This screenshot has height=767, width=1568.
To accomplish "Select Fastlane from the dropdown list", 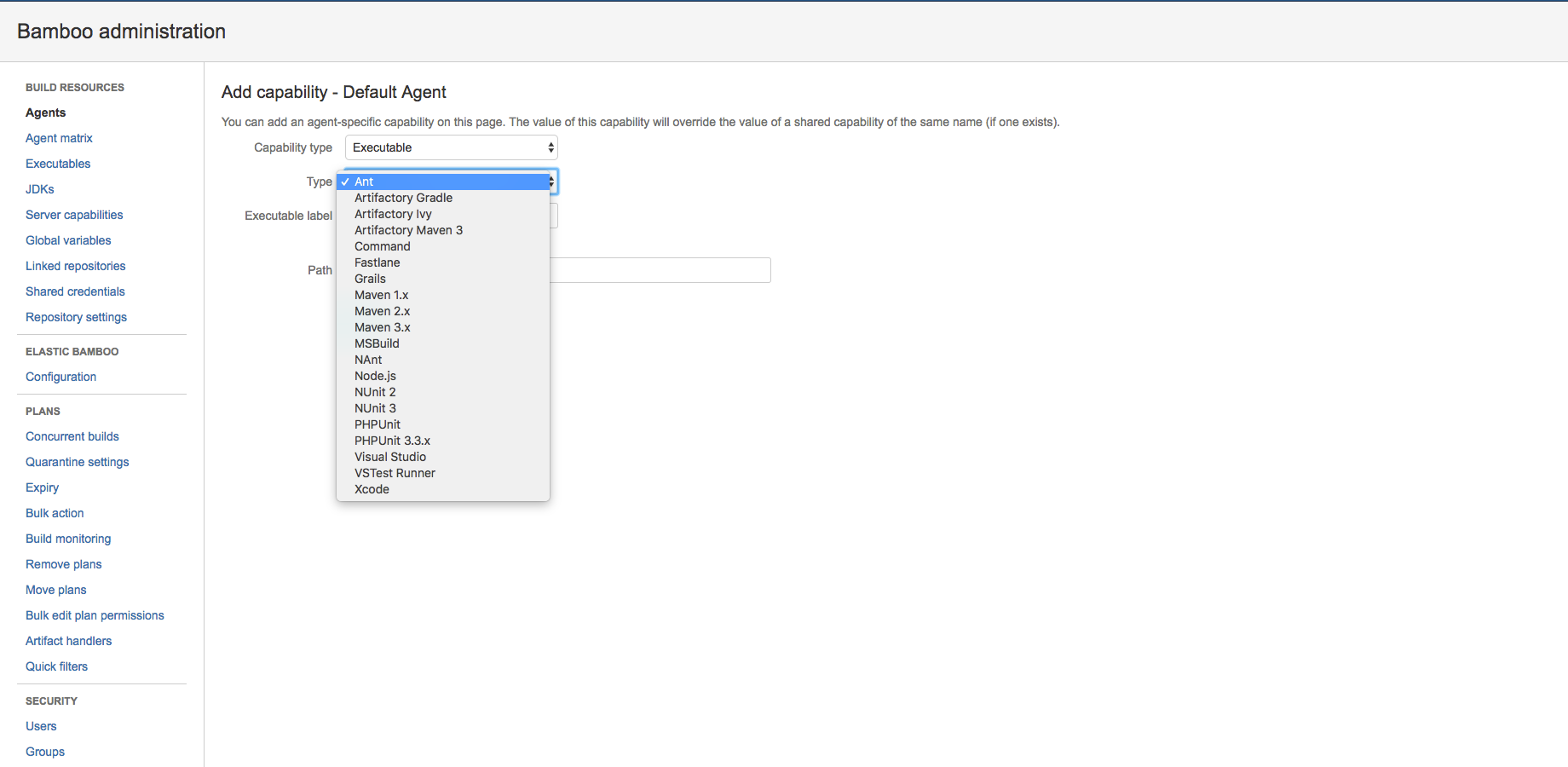I will 443,262.
